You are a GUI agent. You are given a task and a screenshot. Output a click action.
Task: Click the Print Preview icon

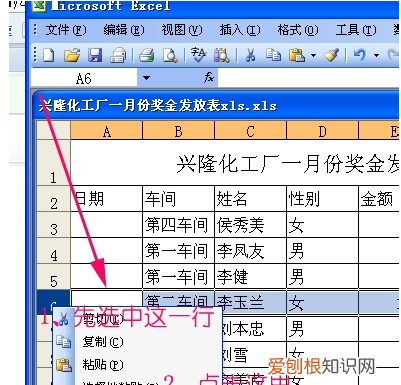pos(170,55)
